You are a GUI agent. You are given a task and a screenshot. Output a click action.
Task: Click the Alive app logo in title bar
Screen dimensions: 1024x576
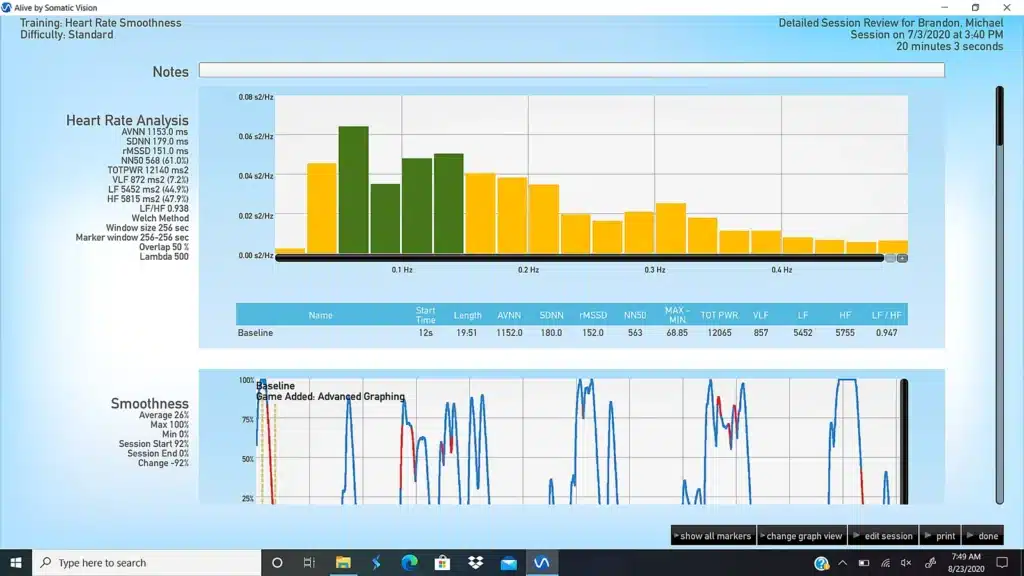pos(7,7)
